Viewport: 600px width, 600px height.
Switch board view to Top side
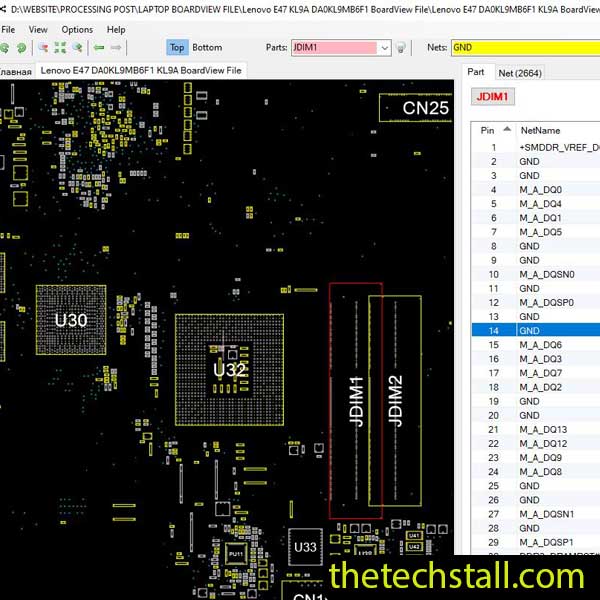tap(177, 47)
